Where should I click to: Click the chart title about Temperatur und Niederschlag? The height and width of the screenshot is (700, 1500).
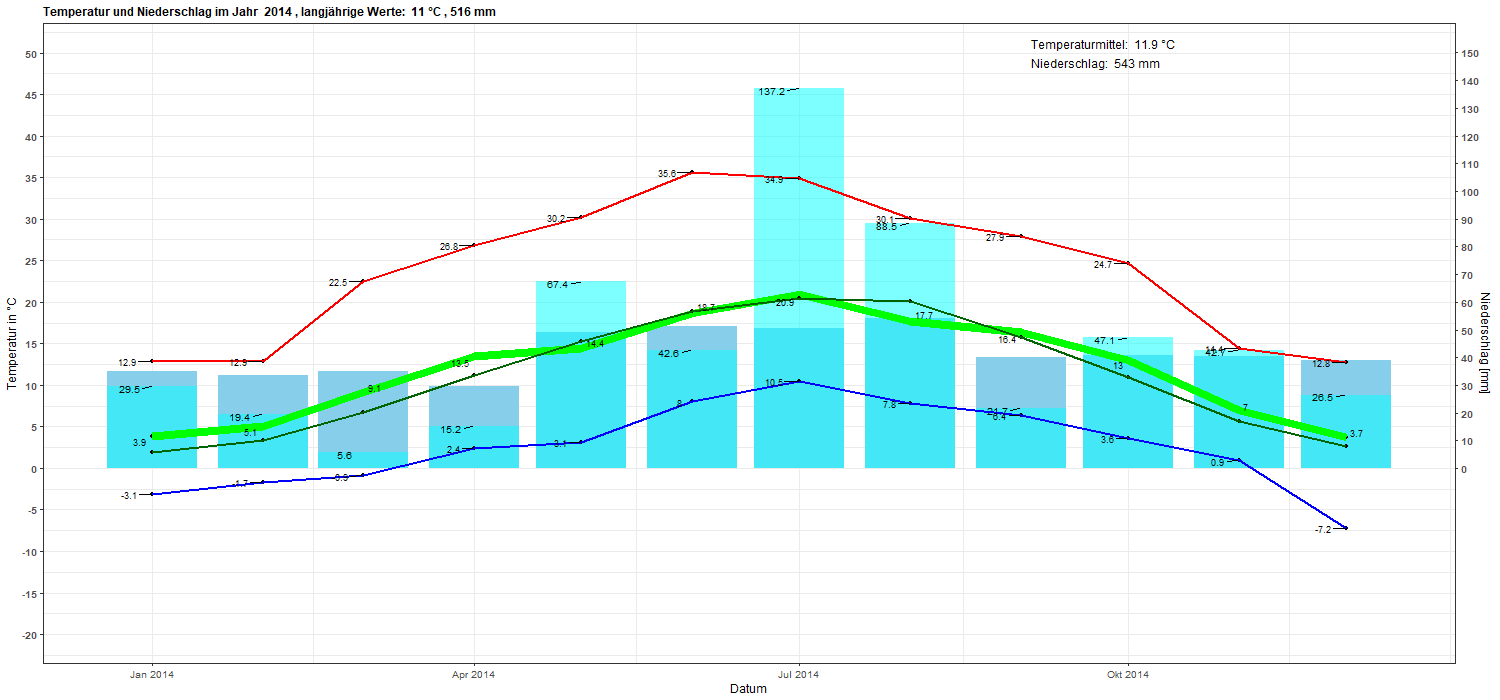tap(269, 12)
